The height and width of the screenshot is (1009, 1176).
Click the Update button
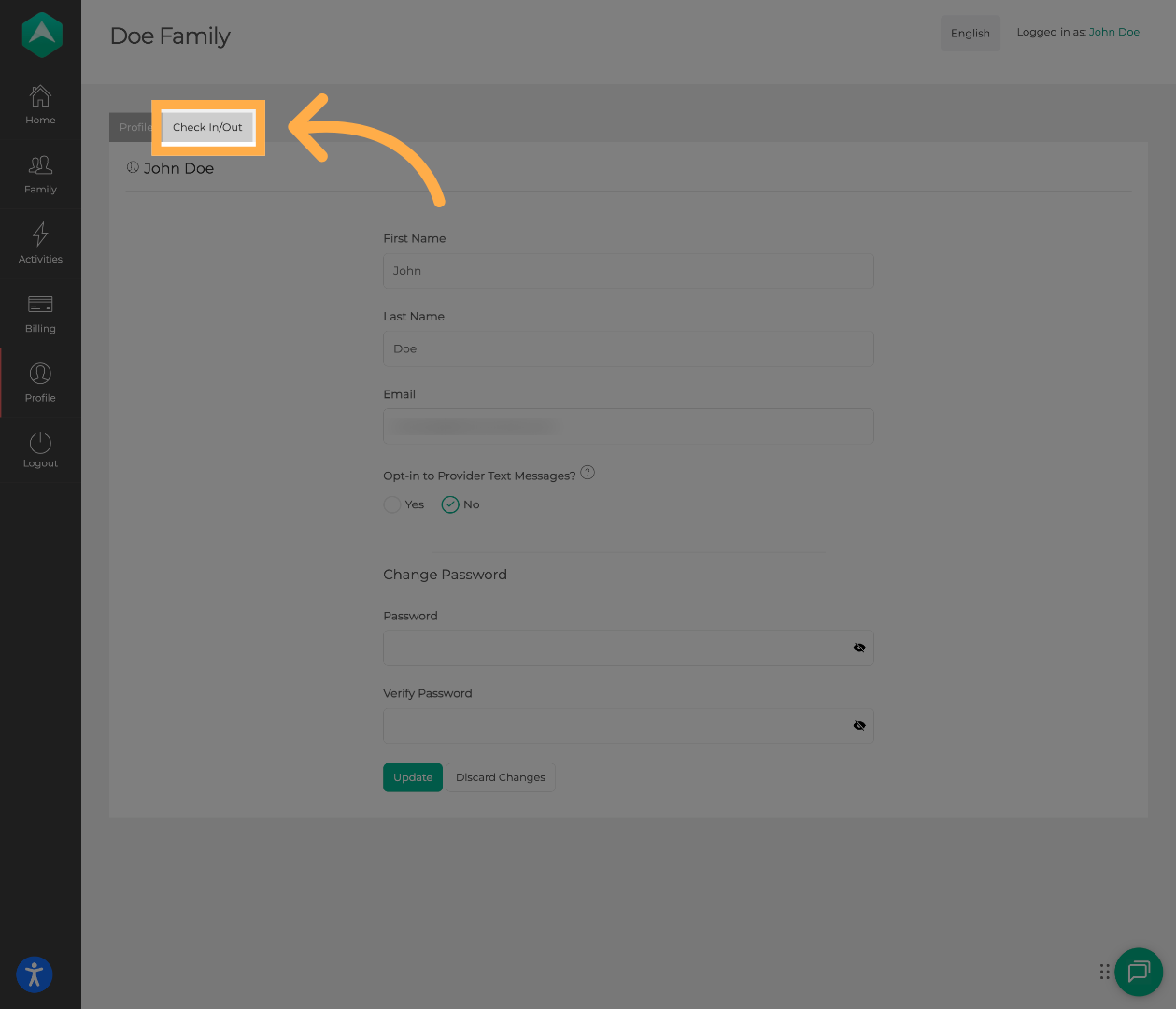pos(412,777)
